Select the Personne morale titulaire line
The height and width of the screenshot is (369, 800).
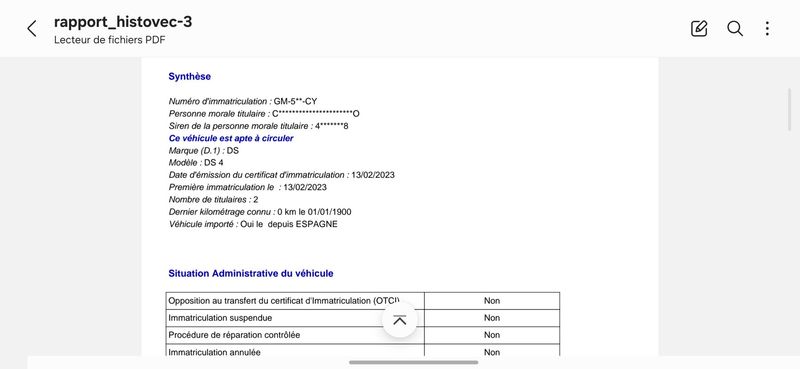[264, 114]
